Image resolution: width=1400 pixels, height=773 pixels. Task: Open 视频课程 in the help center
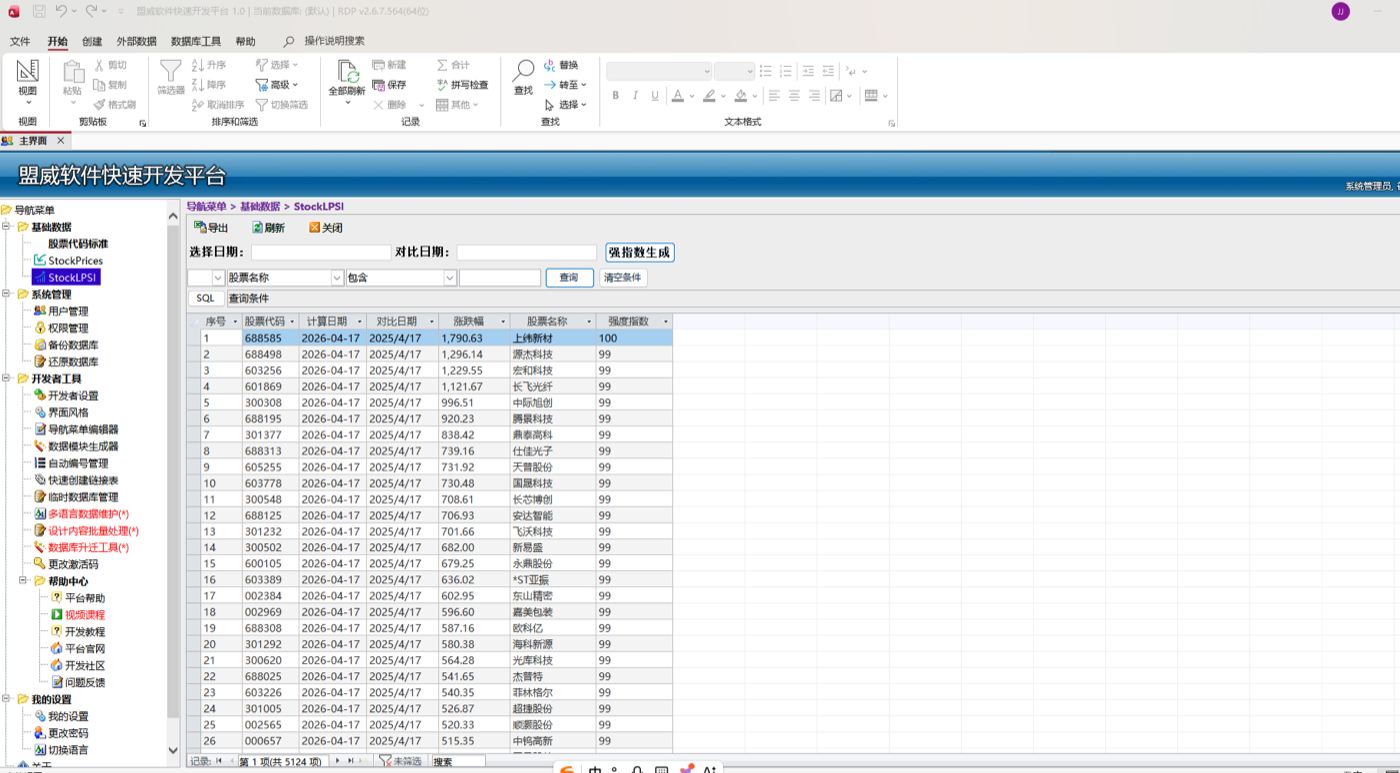(x=85, y=615)
